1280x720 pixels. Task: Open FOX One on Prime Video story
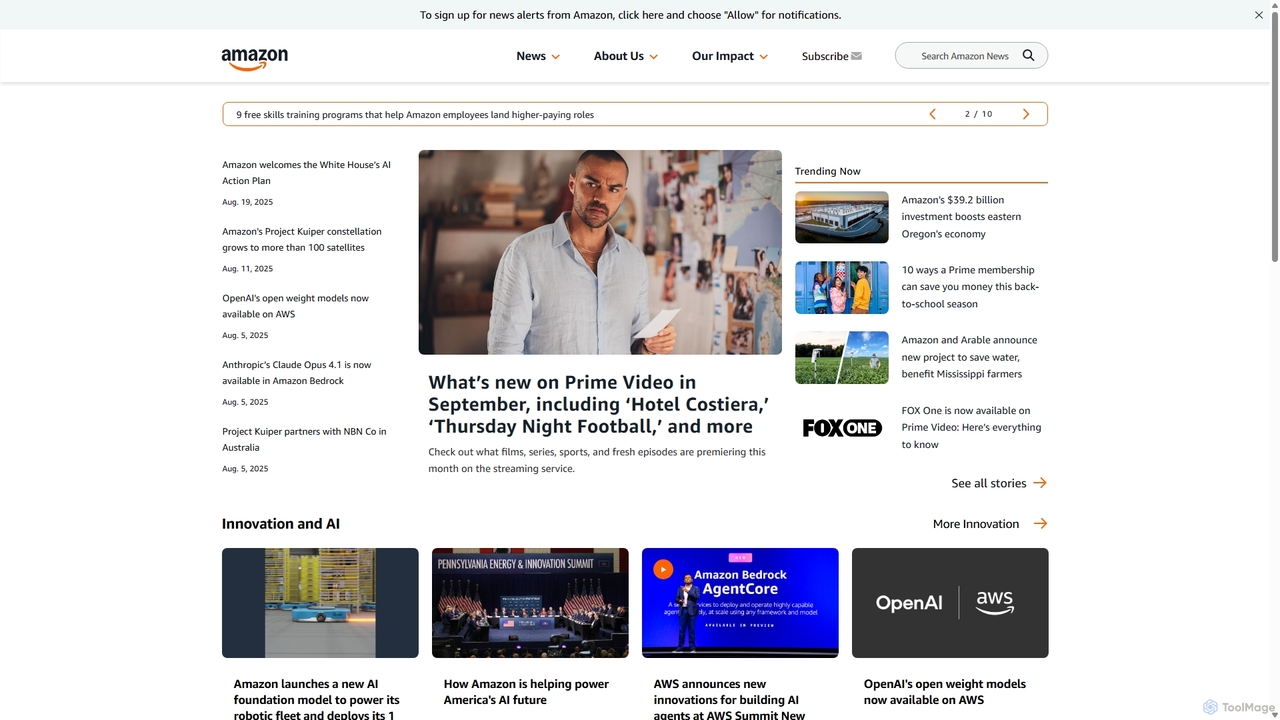[971, 427]
